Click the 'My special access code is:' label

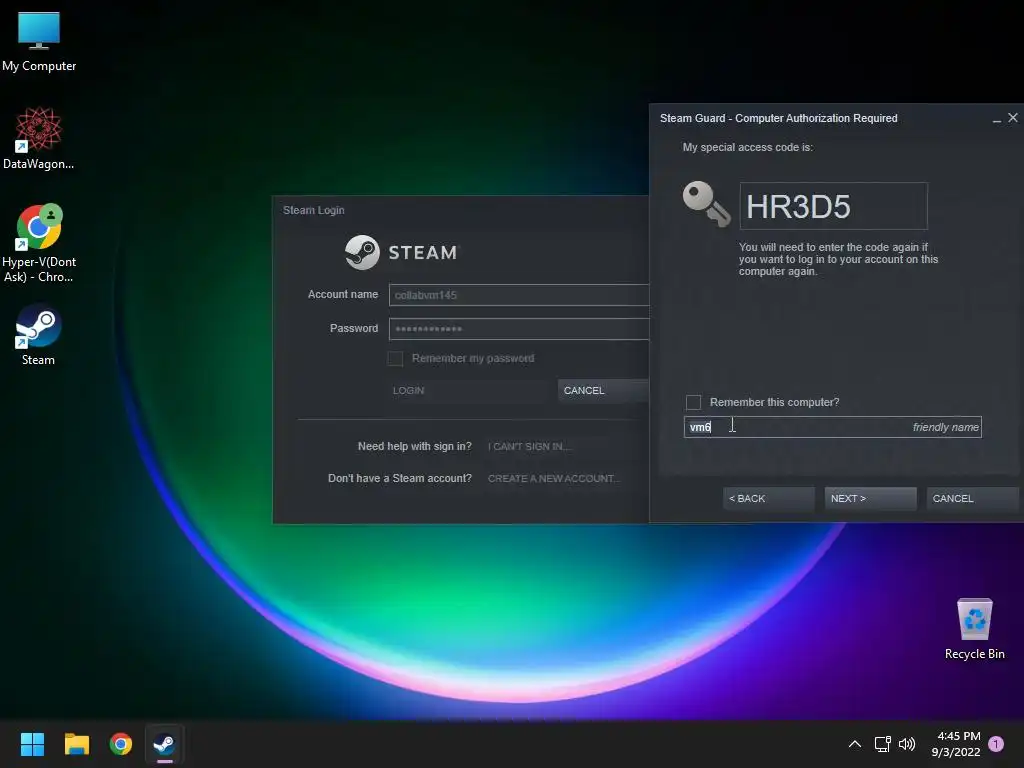click(748, 148)
